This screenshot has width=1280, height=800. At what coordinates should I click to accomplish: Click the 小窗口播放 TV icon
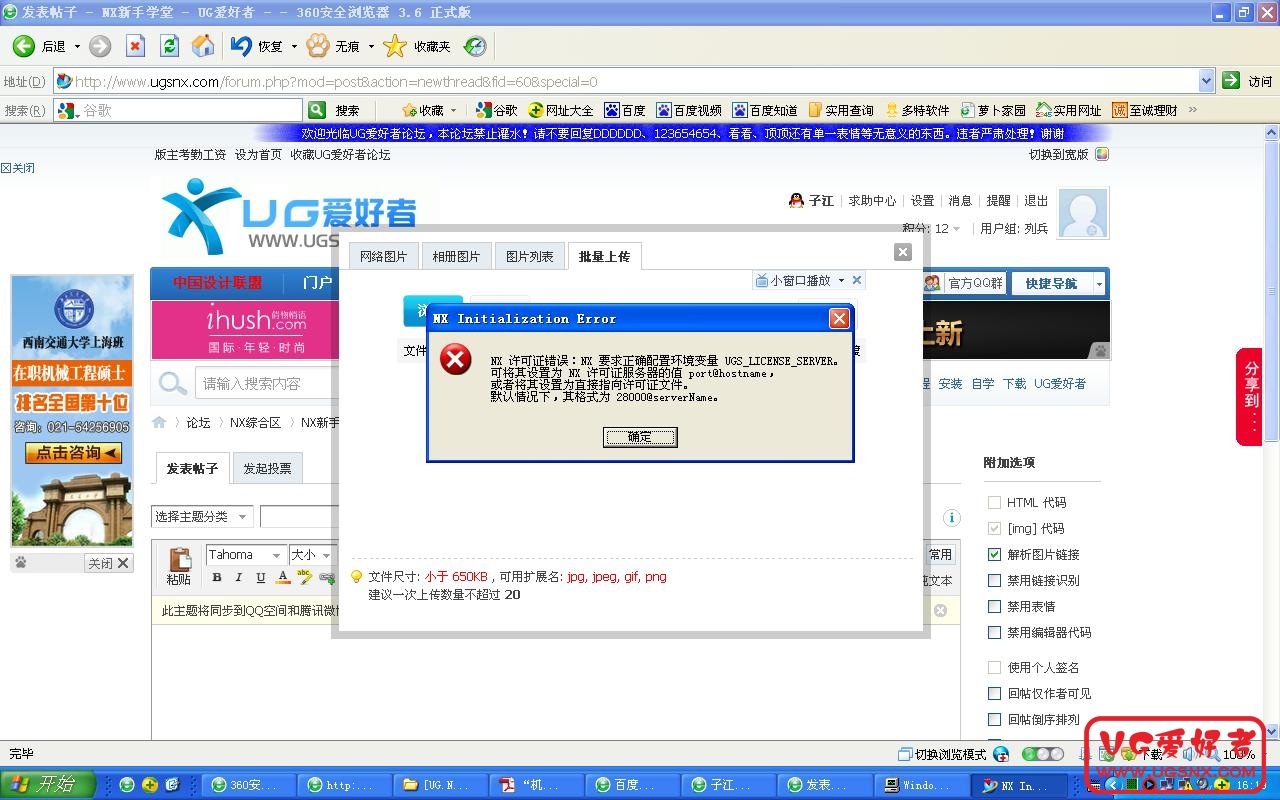(x=761, y=280)
